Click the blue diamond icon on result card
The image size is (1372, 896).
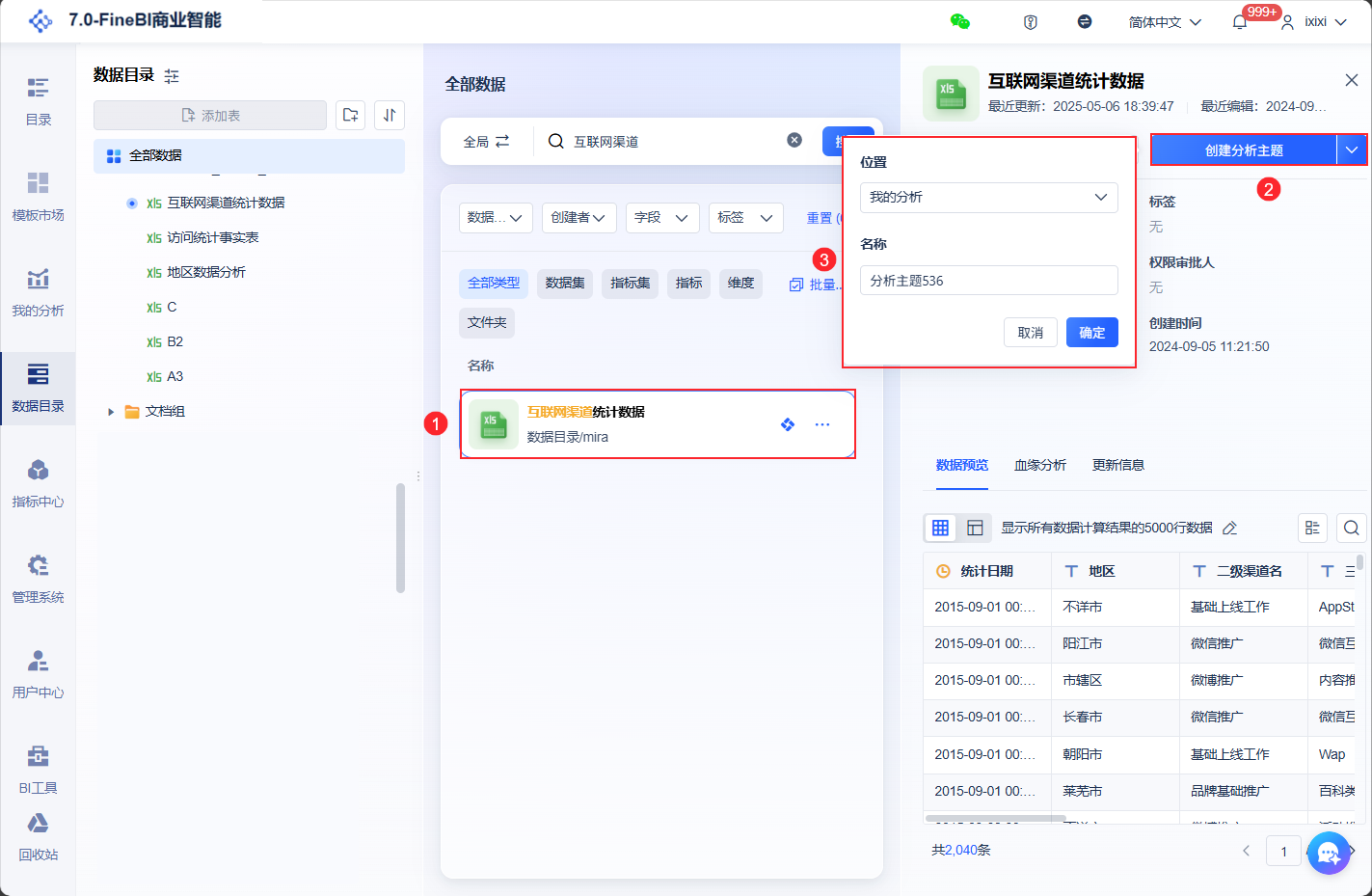[x=788, y=424]
